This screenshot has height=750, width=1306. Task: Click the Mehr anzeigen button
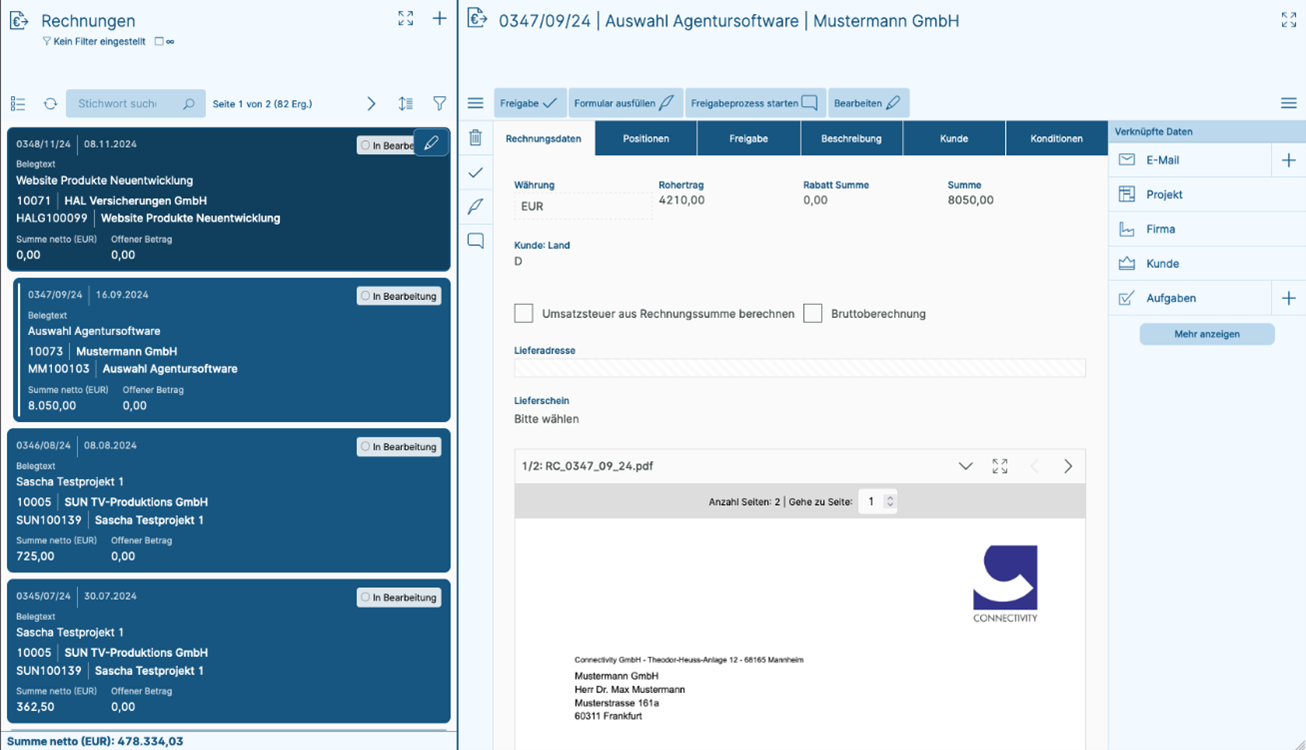1206,334
